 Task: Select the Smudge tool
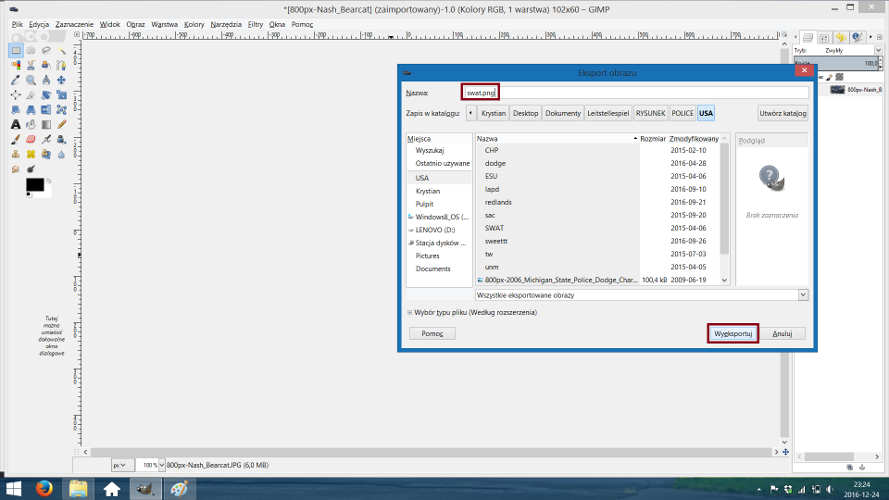(16, 168)
